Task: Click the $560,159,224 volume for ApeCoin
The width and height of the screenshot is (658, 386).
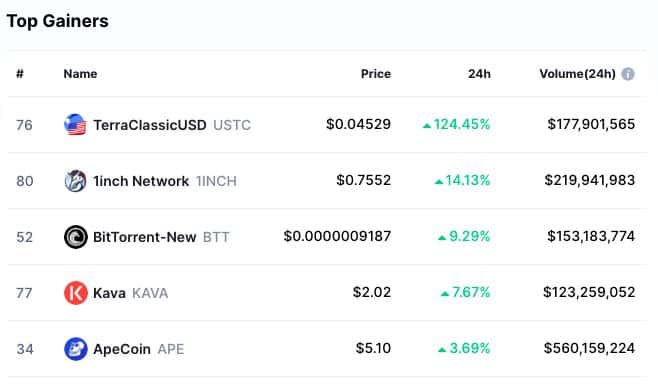Action: click(589, 348)
